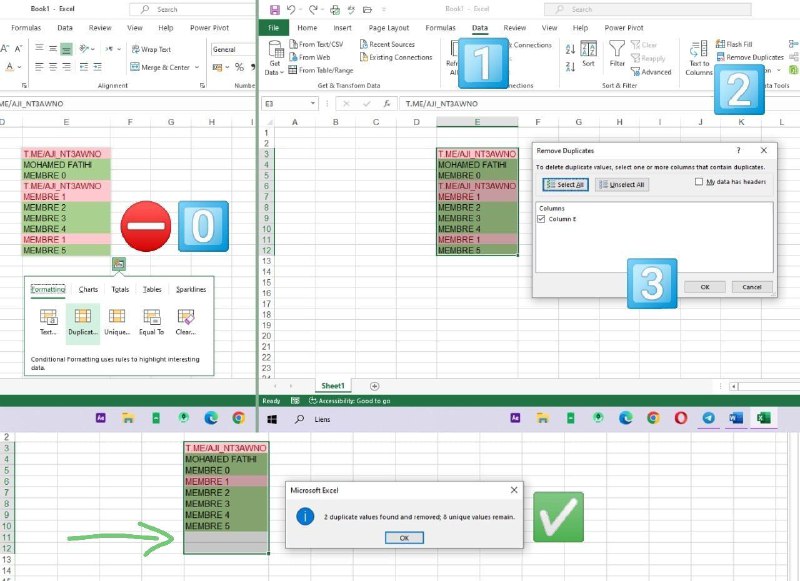Switch to Charts tab in Quick Analysis
Viewport: 800px width, 581px height.
(88, 289)
